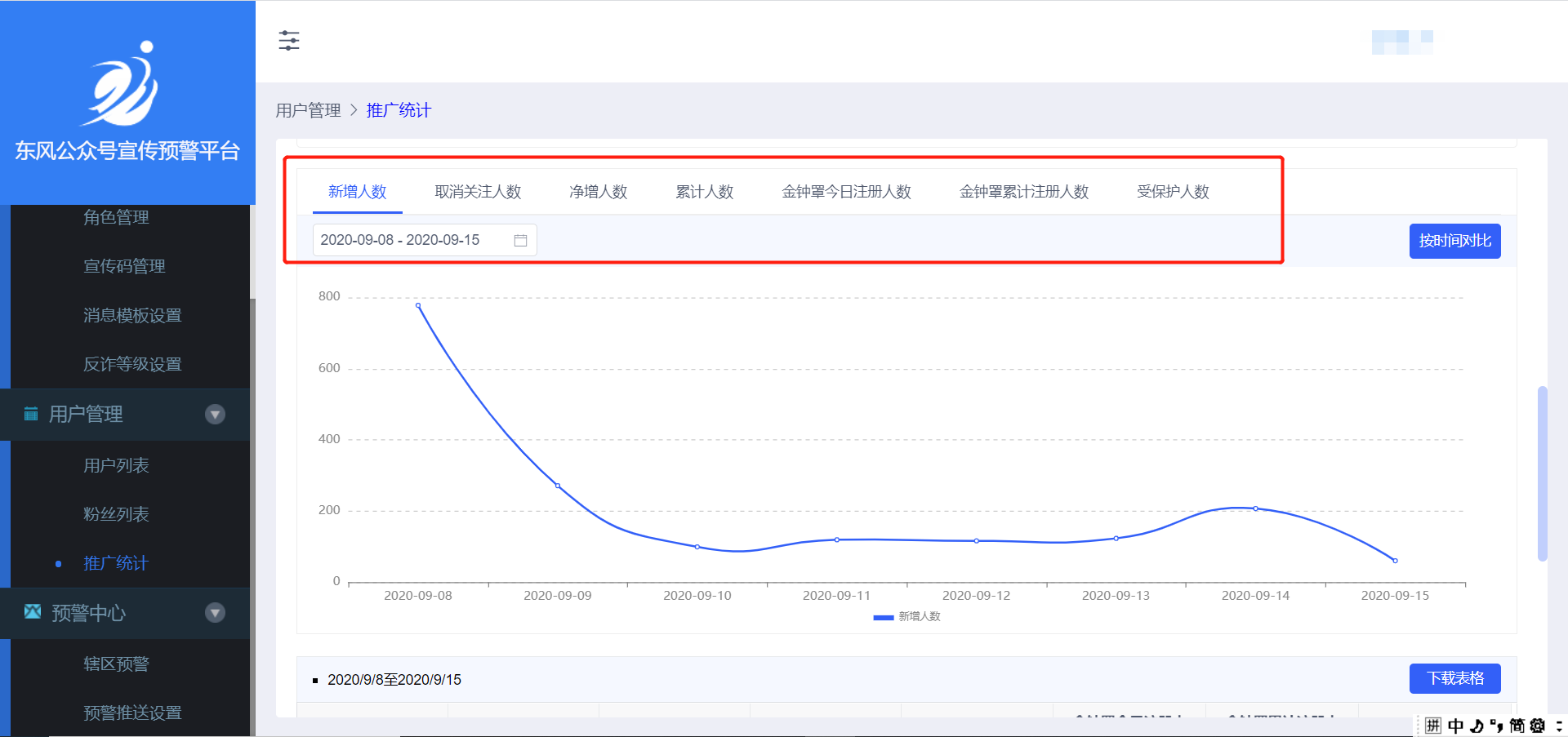
Task: Collapse the 预警中心 menu arrow
Action: pyautogui.click(x=215, y=612)
